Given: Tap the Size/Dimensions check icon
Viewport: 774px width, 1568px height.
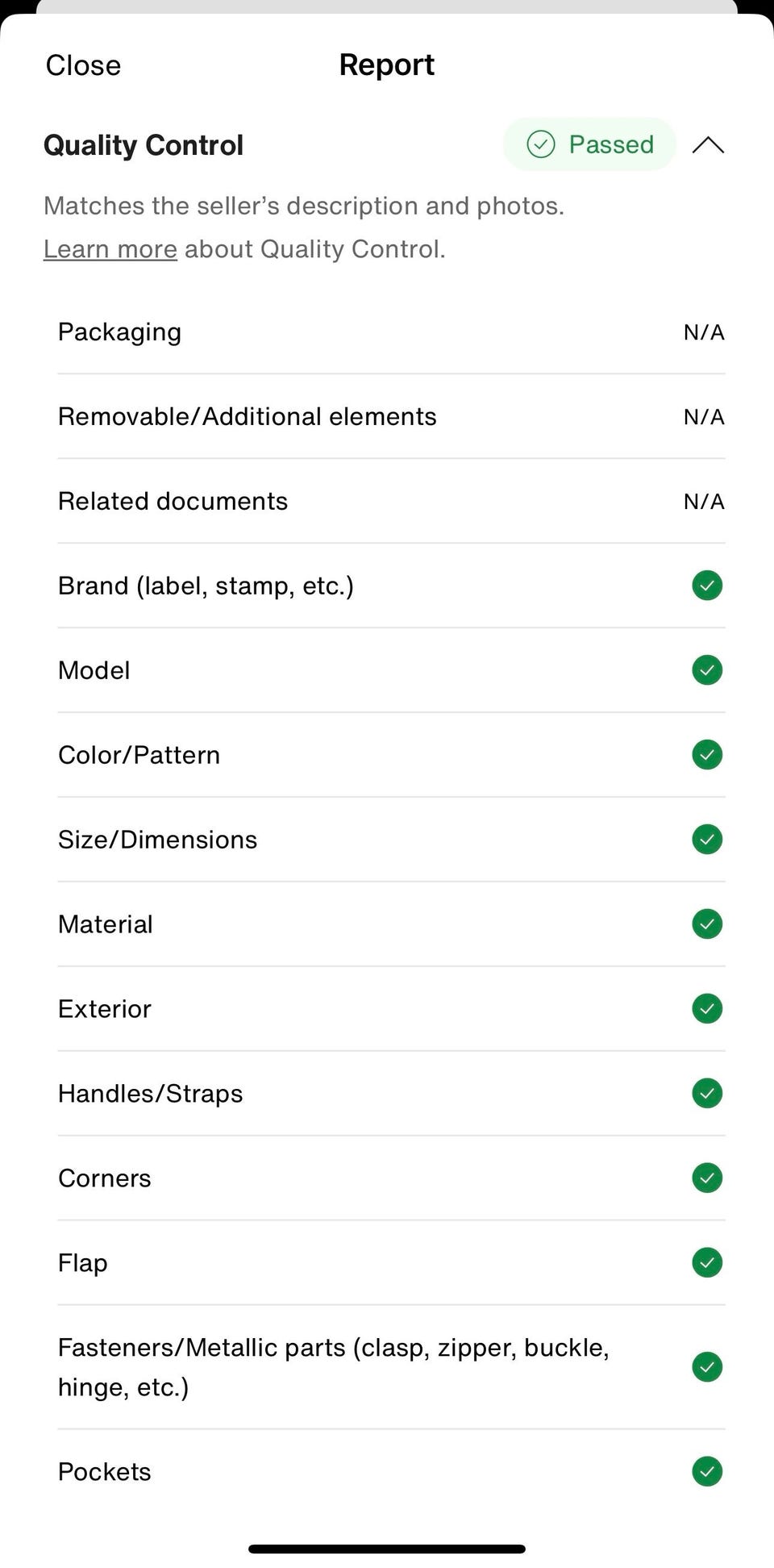Looking at the screenshot, I should (x=707, y=840).
